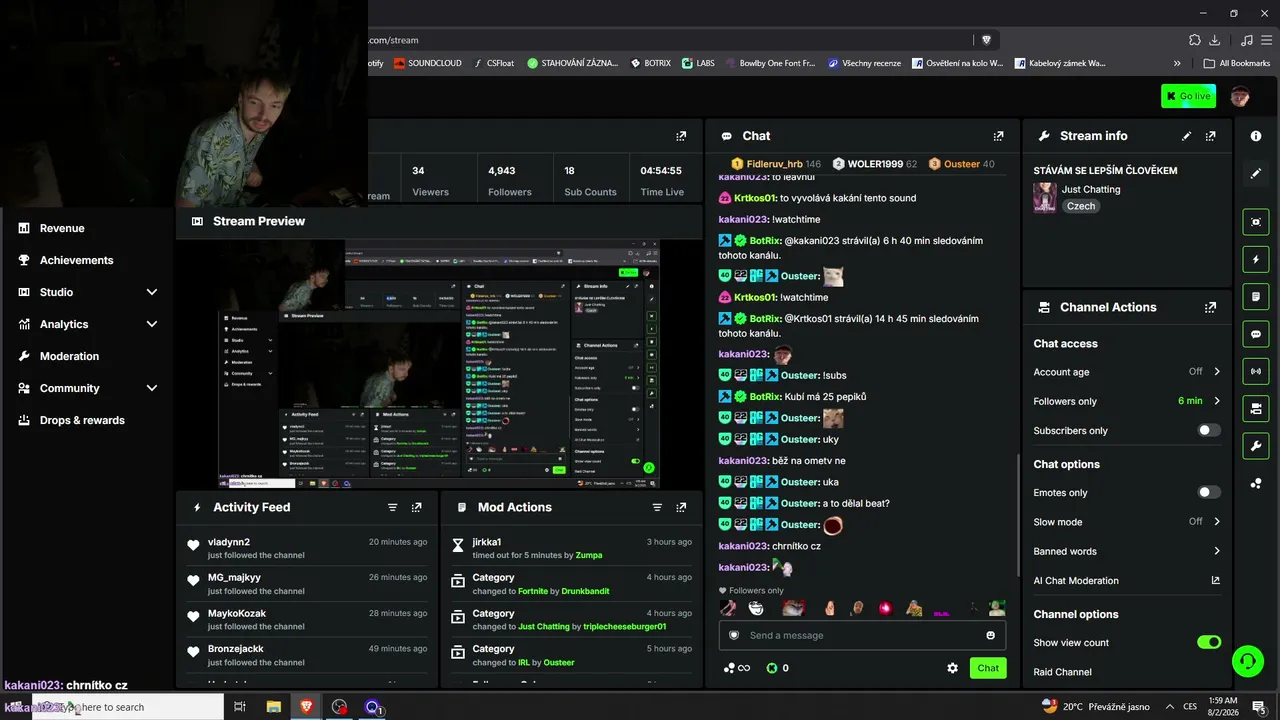Open the emoji picker in message box
This screenshot has width=1280, height=720.
pyautogui.click(x=991, y=635)
